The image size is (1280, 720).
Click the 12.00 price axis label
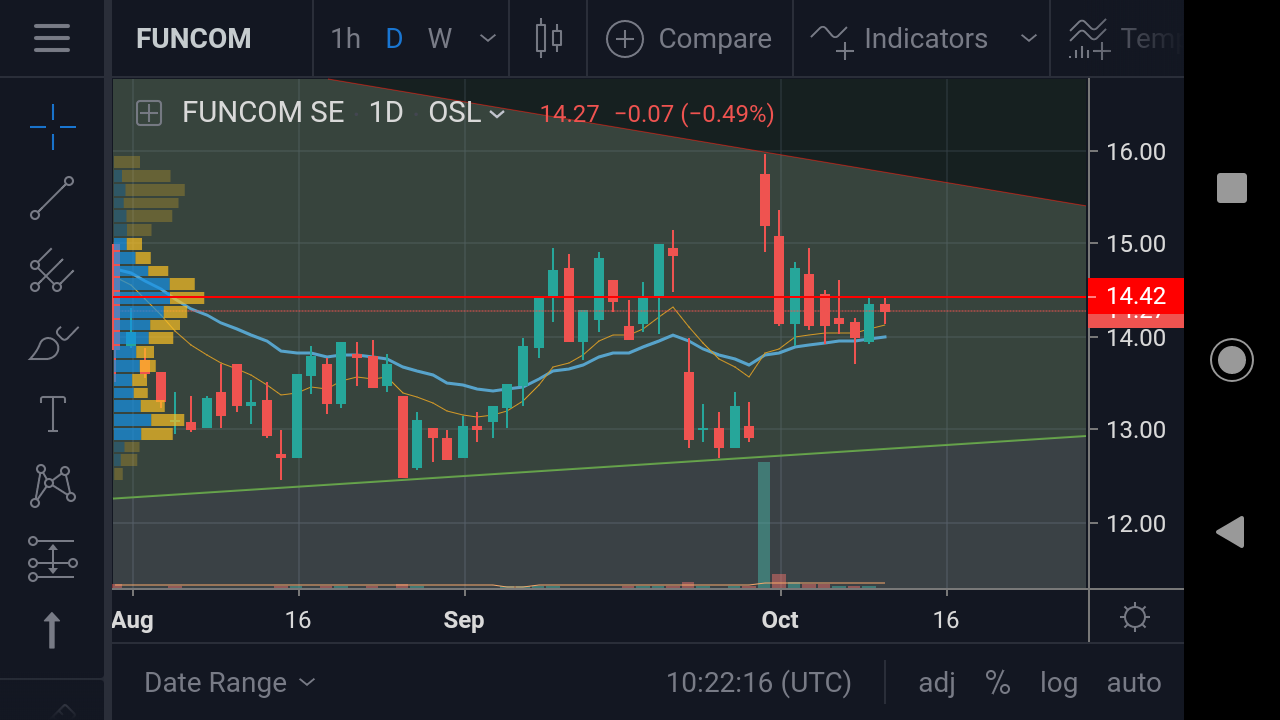click(1136, 524)
